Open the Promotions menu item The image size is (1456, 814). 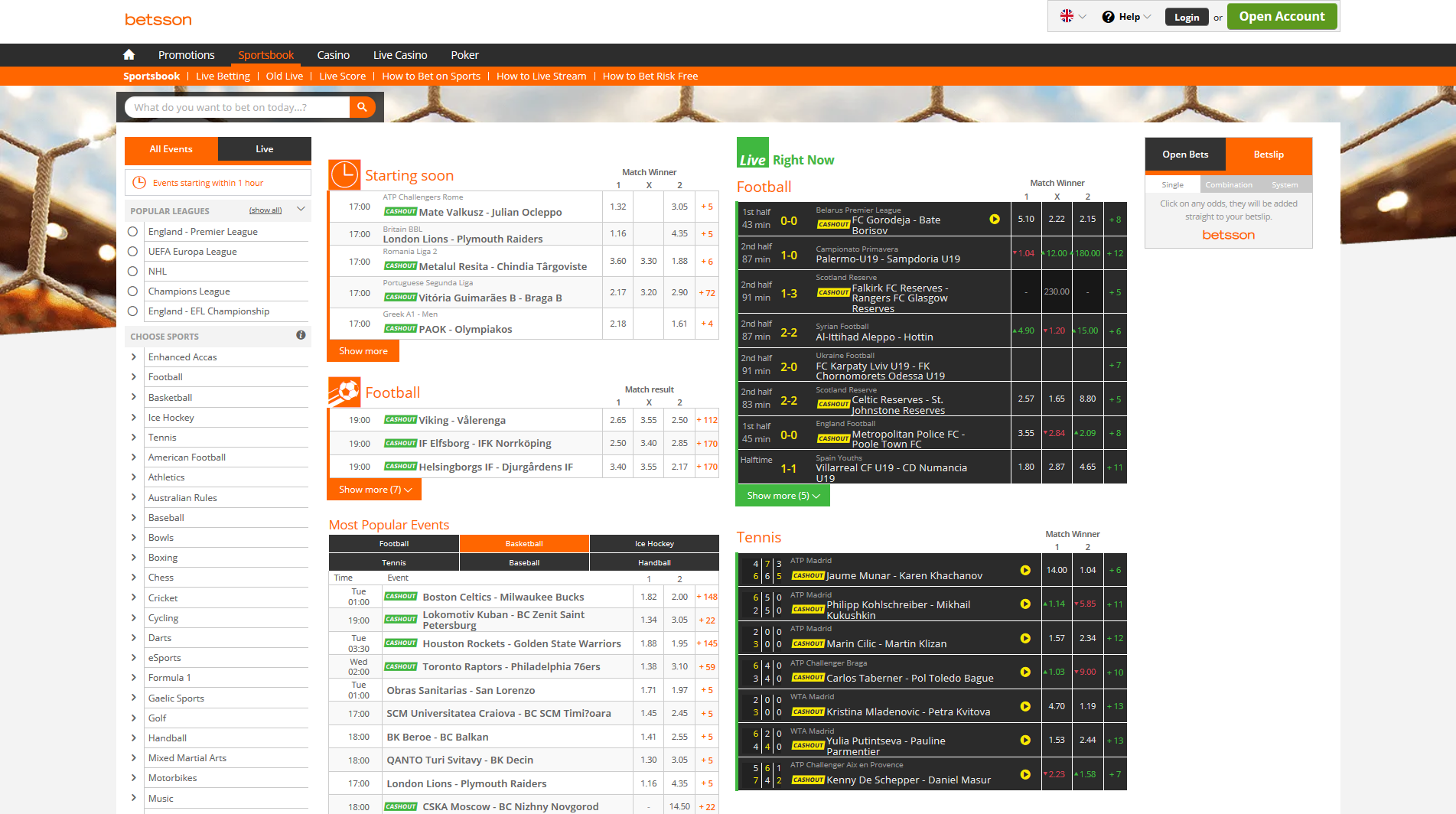coord(186,55)
